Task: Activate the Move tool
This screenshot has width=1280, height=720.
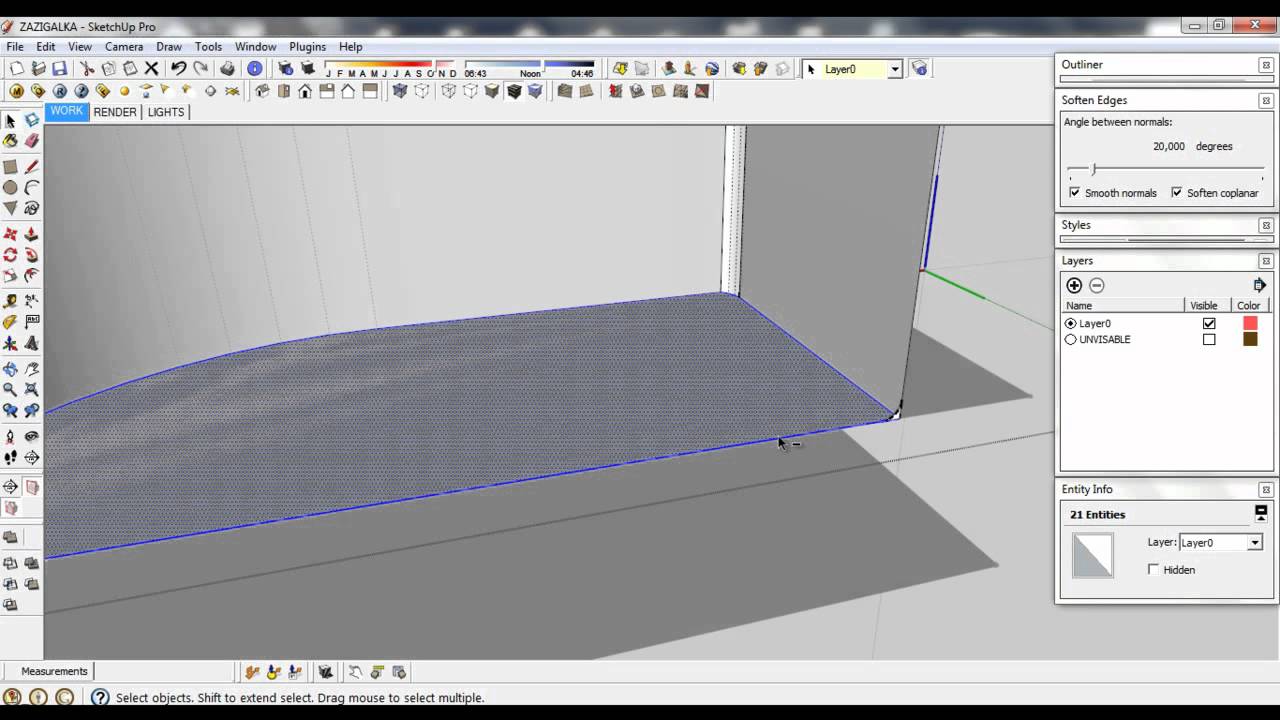Action: tap(10, 234)
